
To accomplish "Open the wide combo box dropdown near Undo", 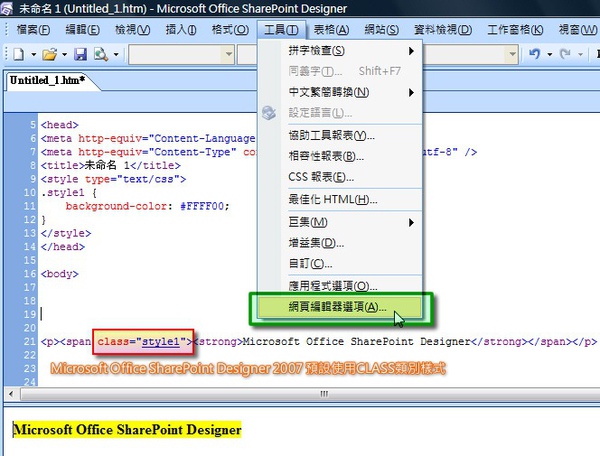I will click(x=512, y=54).
